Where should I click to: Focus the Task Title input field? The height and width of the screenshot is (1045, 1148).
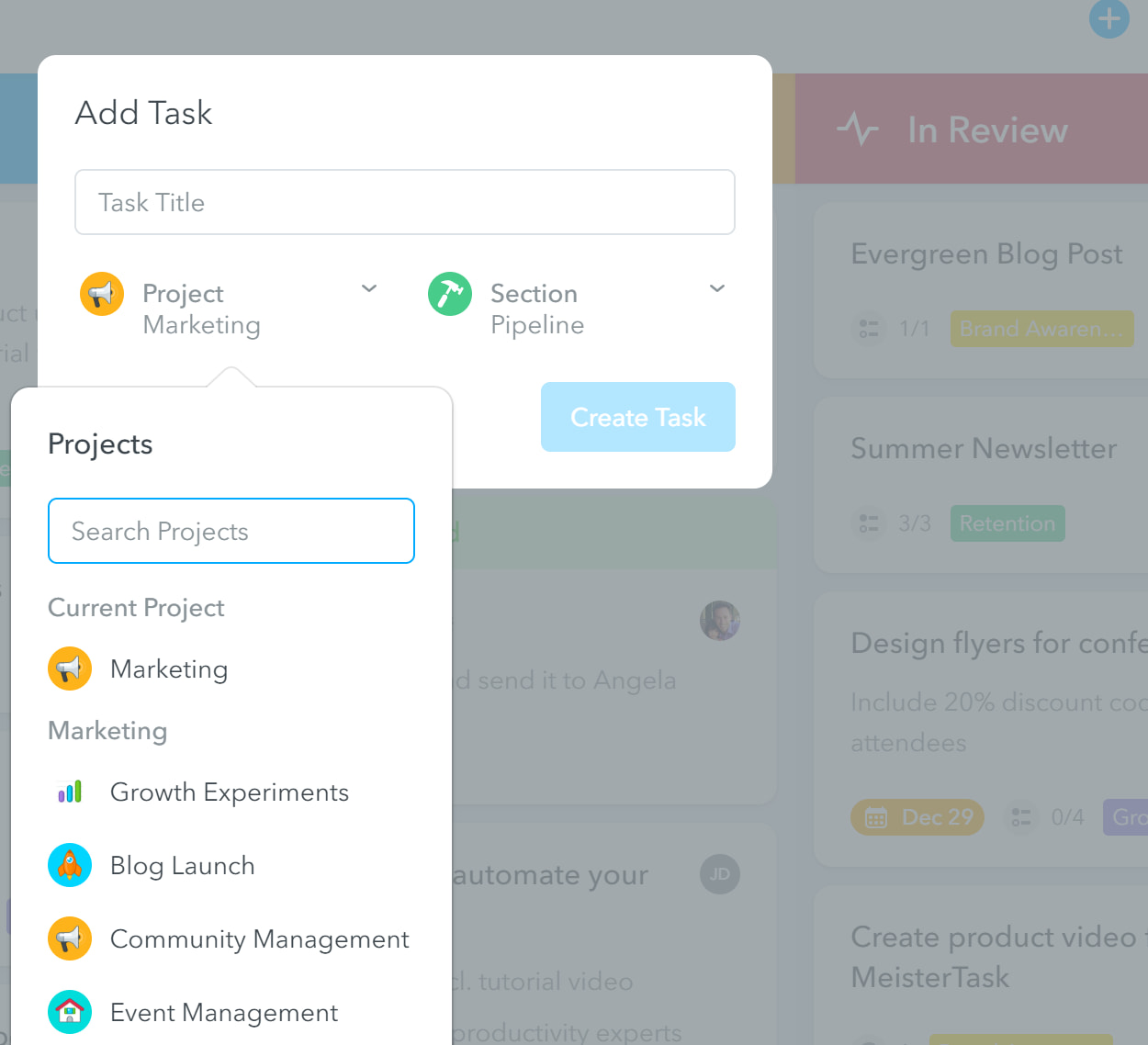click(x=405, y=202)
